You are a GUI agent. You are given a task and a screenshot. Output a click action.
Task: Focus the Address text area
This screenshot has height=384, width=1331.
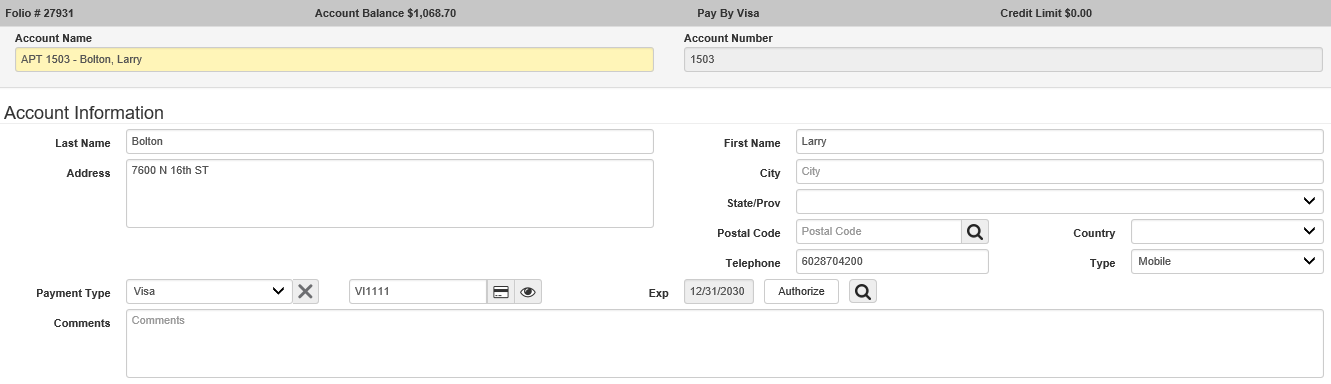[x=390, y=194]
